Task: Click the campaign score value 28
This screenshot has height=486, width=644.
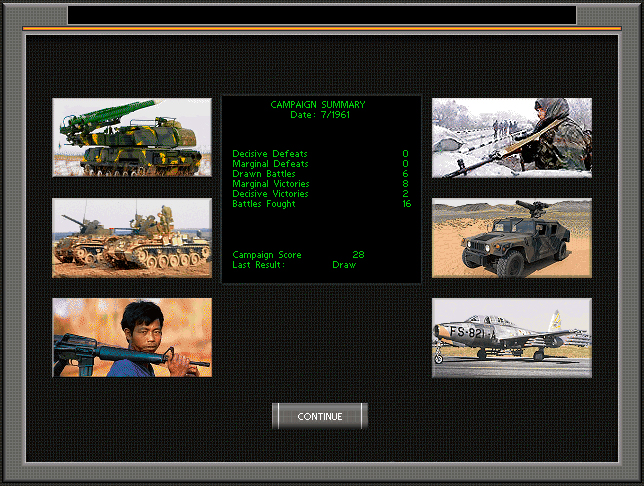Action: pos(358,255)
